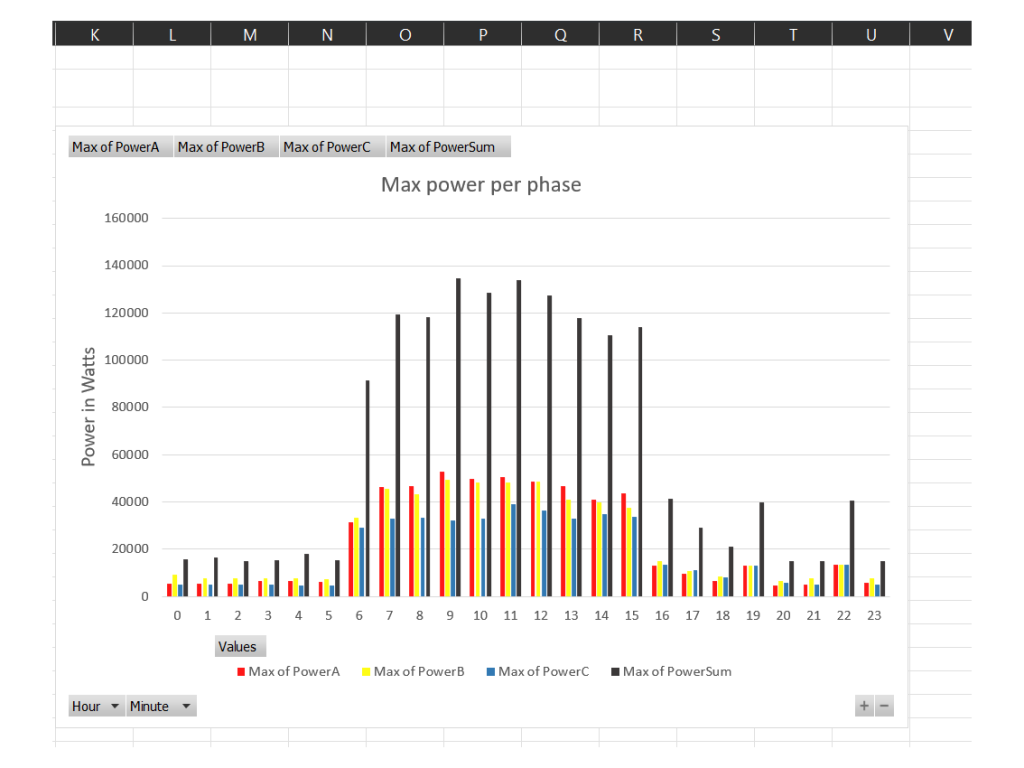
Task: Click the Max of PowerA field button
Action: 120,147
